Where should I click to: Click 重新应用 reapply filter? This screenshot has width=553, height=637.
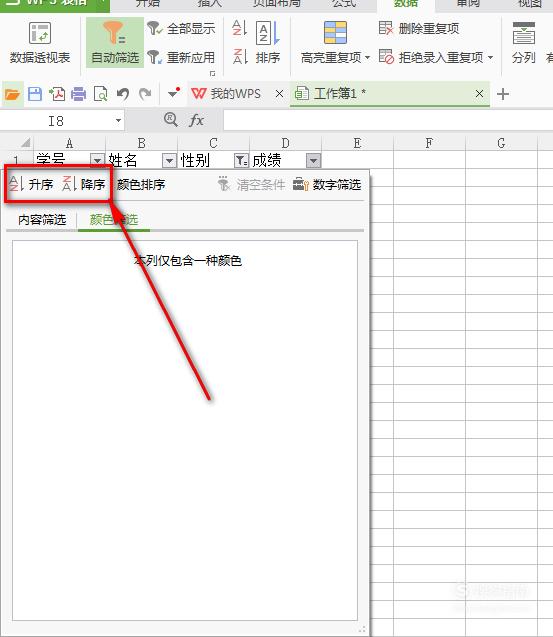[181, 57]
